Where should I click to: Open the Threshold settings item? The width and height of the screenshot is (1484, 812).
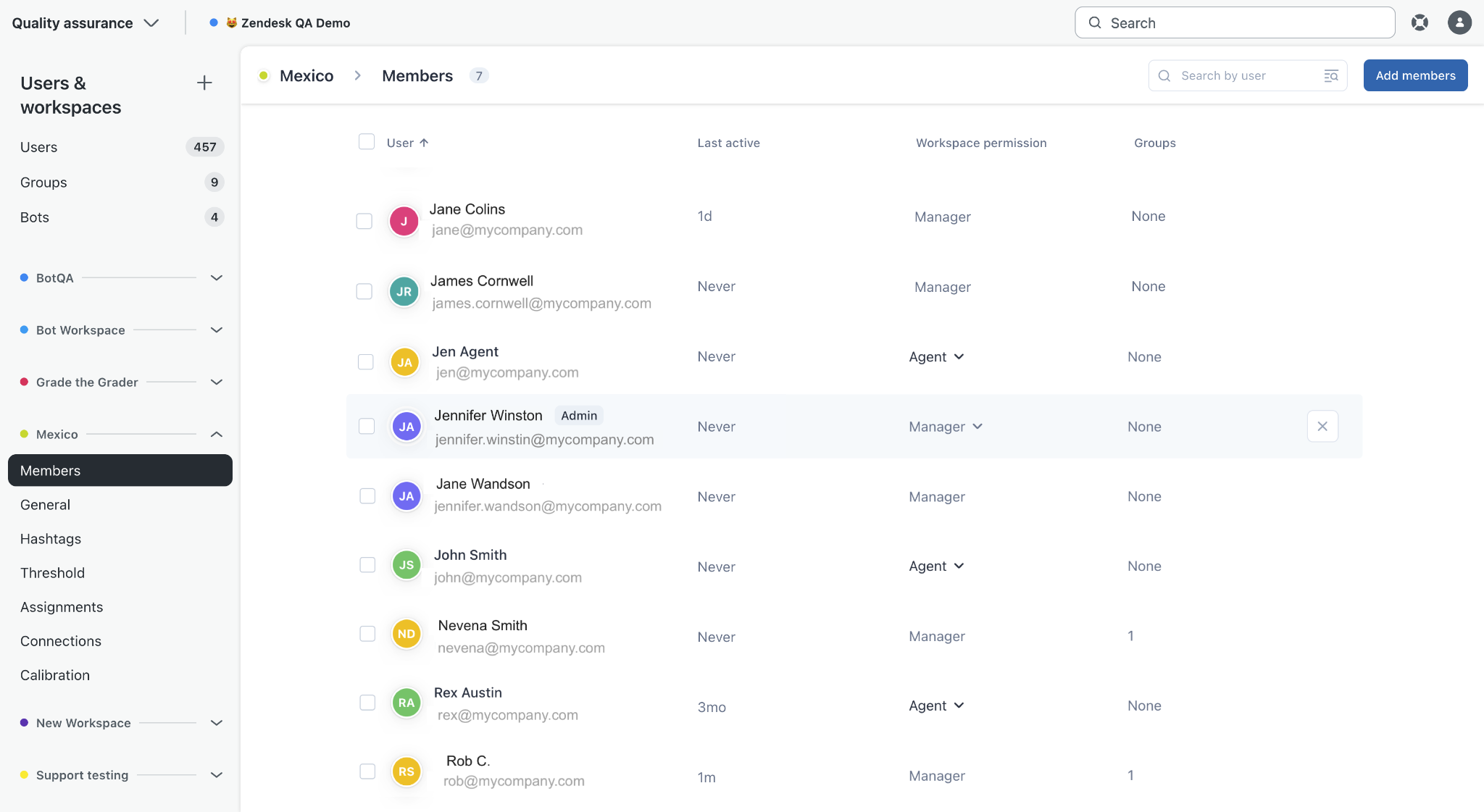pos(52,573)
